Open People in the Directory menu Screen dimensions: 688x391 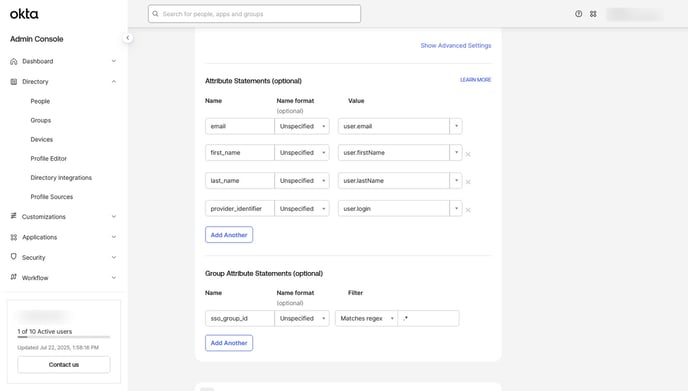tap(40, 101)
